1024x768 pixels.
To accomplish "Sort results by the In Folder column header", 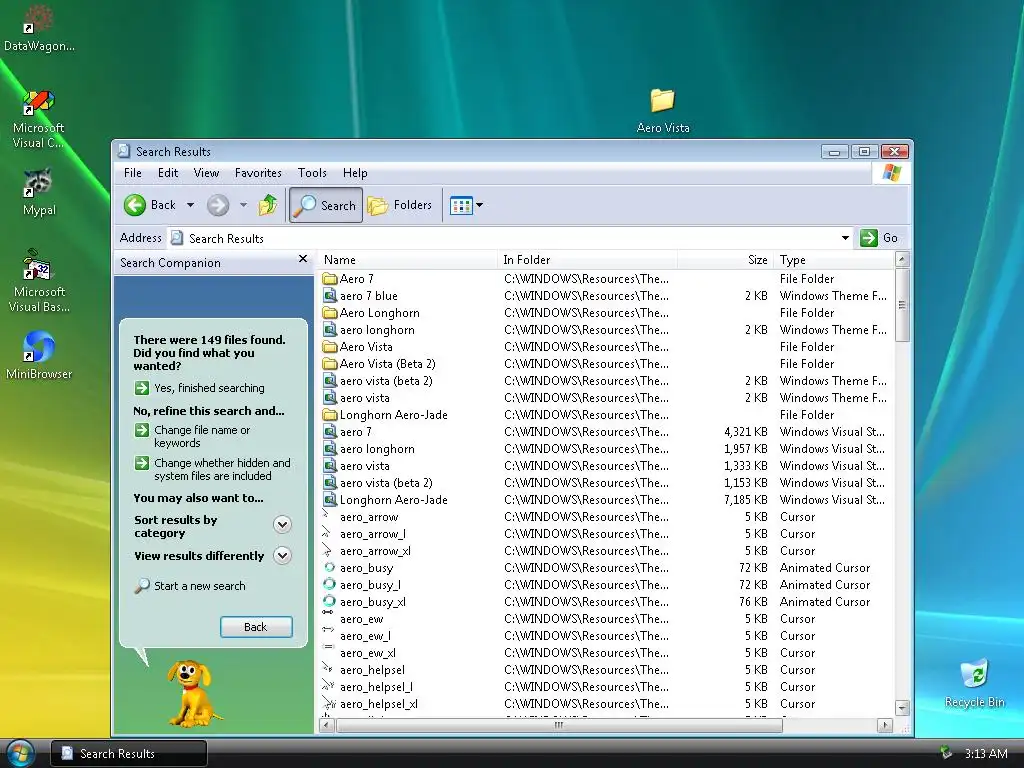I will (588, 260).
